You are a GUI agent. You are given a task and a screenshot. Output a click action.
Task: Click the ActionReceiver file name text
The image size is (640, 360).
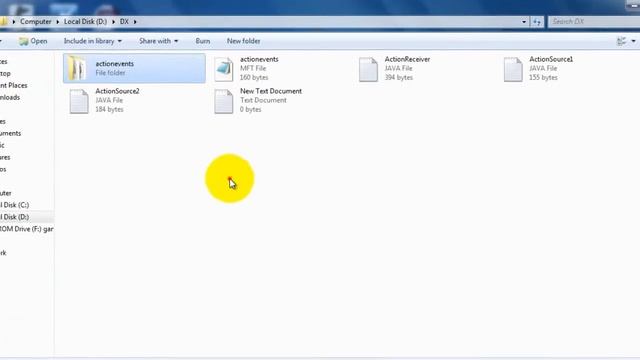coord(407,59)
